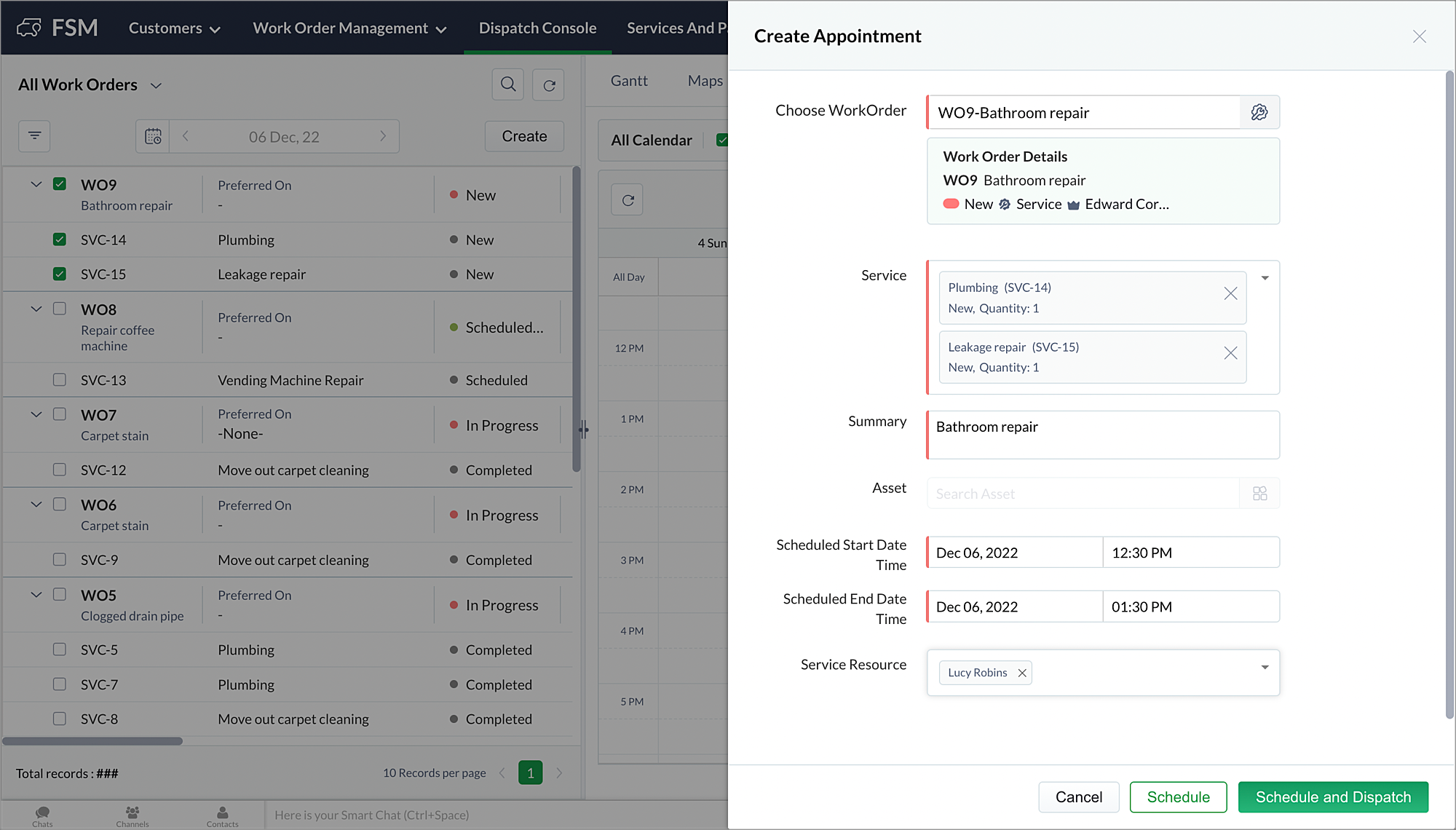Image resolution: width=1456 pixels, height=830 pixels.
Task: Remove Lucy Robins from Service Resource
Action: [x=1022, y=673]
